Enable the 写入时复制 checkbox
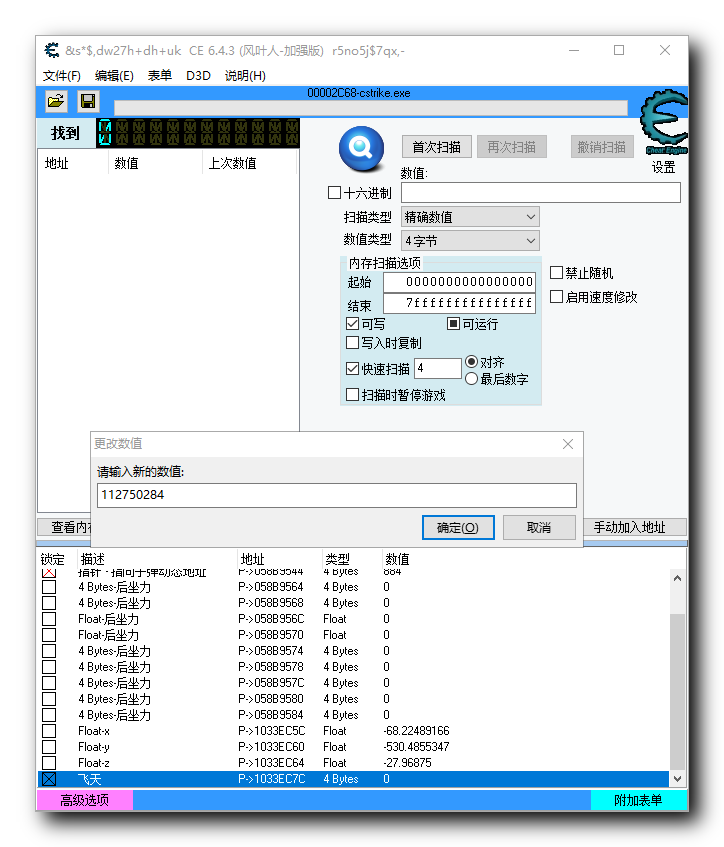The image size is (724, 847). [352, 342]
